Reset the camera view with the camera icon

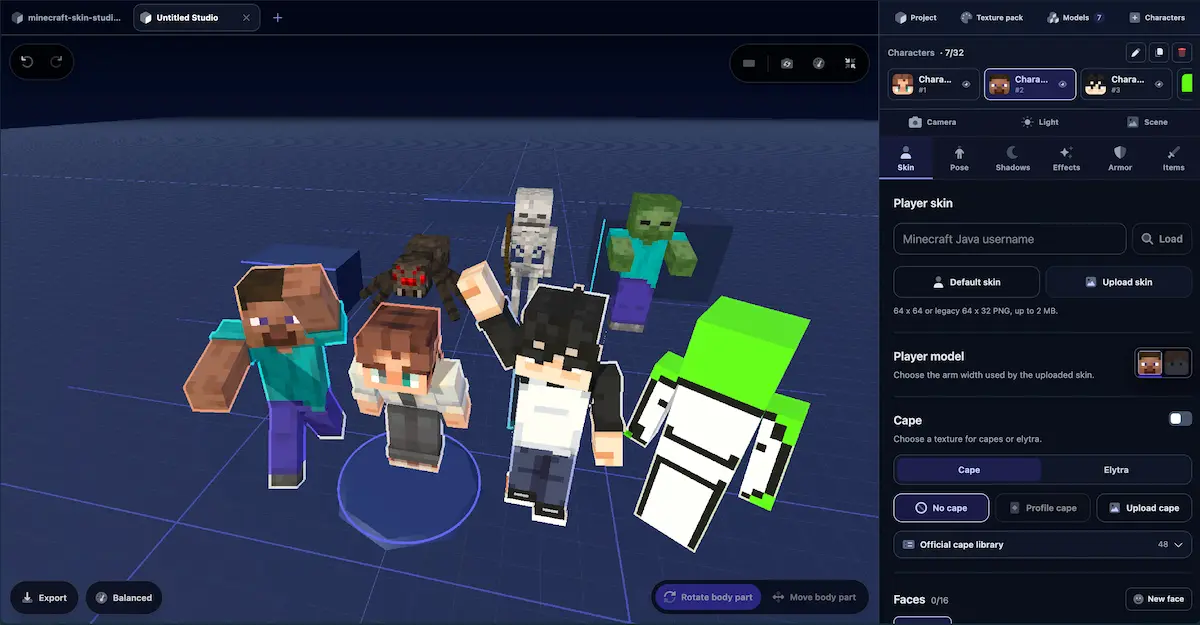[787, 63]
